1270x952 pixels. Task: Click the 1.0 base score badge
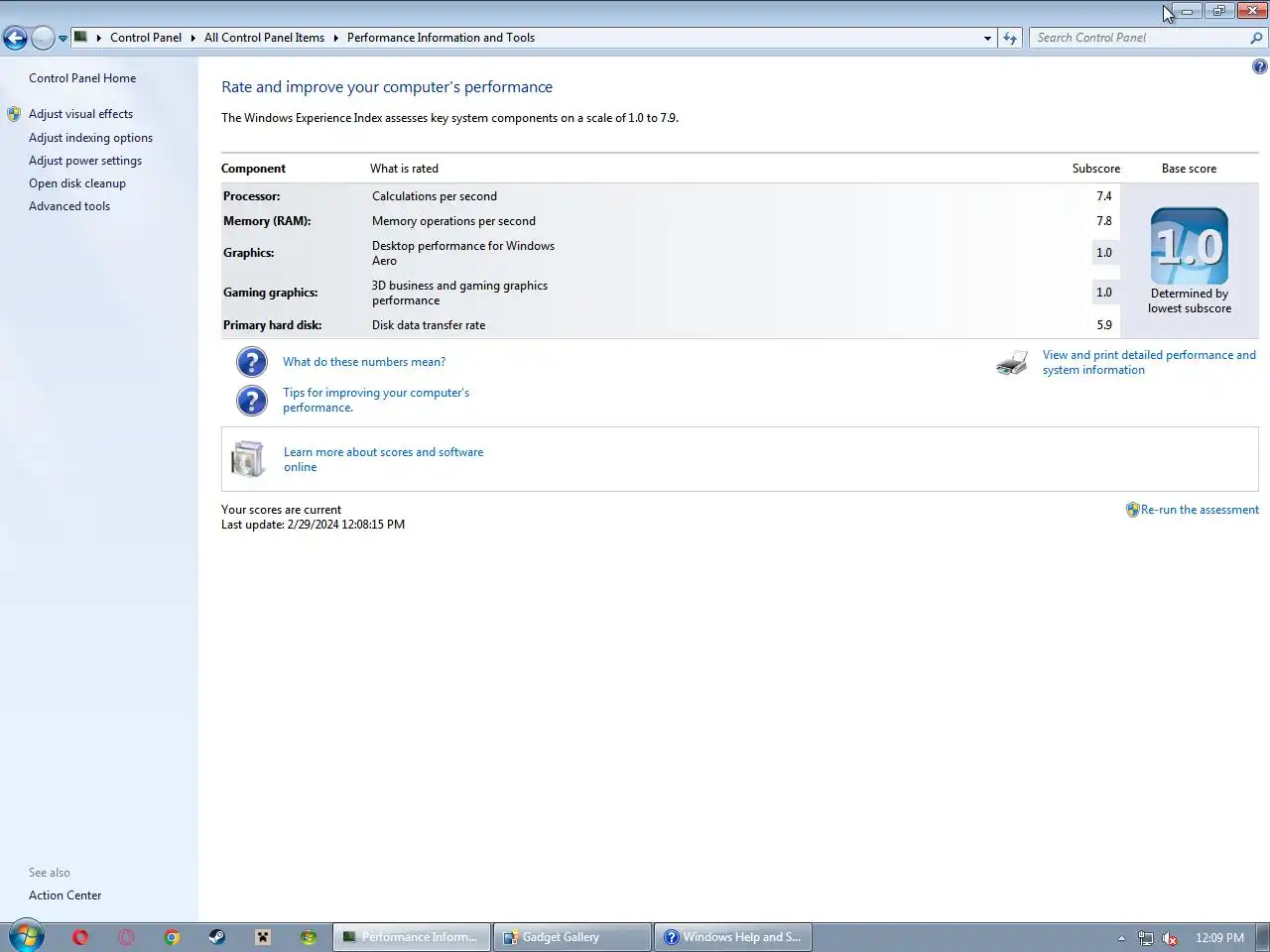[1190, 246]
